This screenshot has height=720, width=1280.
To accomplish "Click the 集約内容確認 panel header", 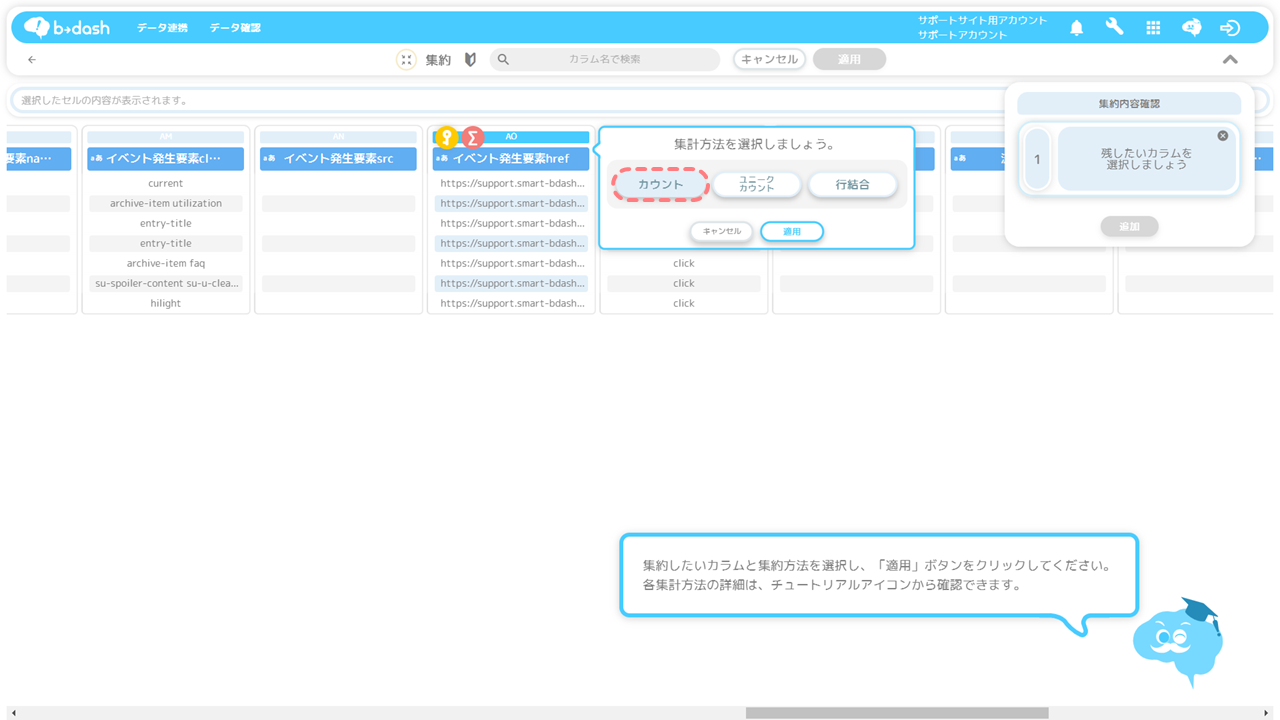I will [1129, 104].
